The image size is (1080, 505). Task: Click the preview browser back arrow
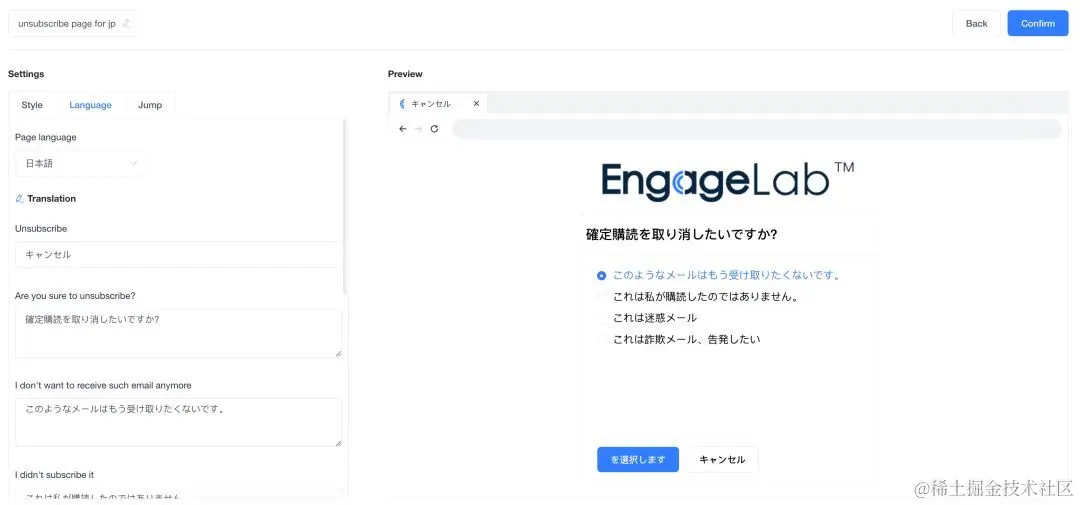point(403,129)
